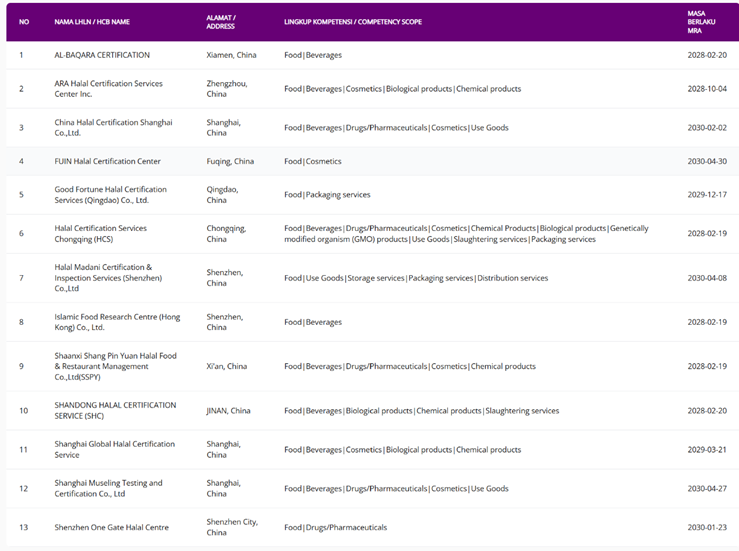Click scope cell starting Food | Use Goods | Storage services
This screenshot has height=551, width=739.
[x=416, y=278]
